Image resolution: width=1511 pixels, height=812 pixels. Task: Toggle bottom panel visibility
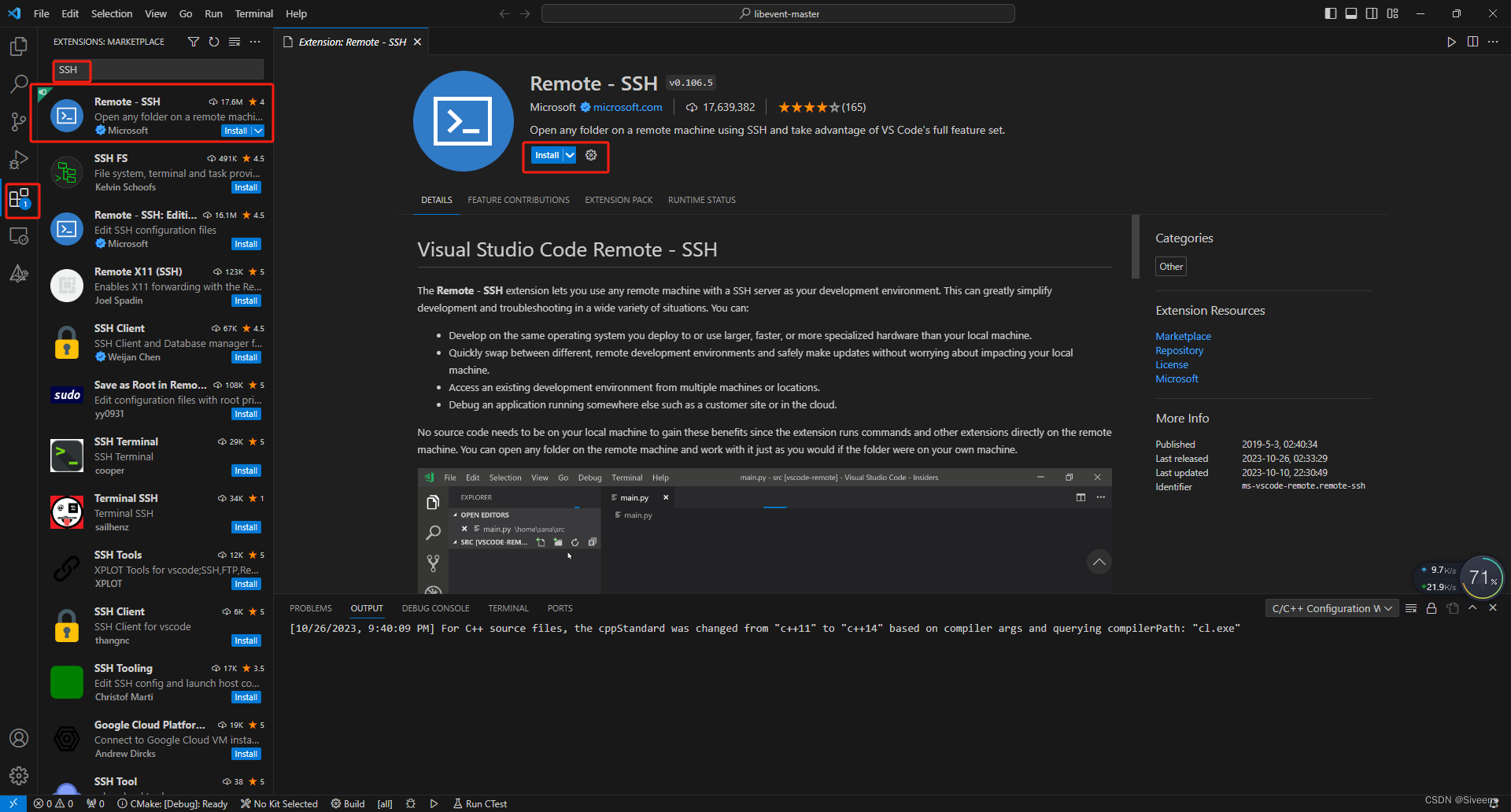coord(1351,13)
